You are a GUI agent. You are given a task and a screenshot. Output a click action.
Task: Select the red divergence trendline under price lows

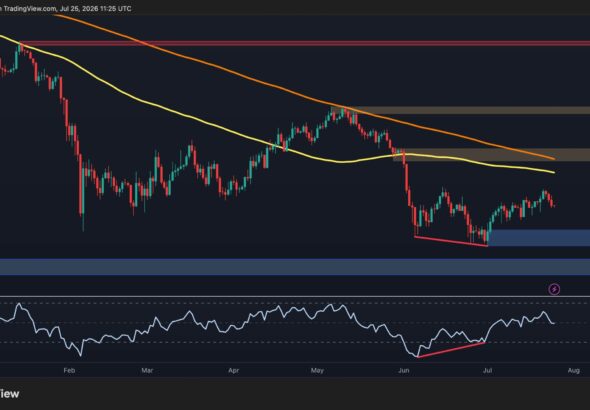click(451, 241)
